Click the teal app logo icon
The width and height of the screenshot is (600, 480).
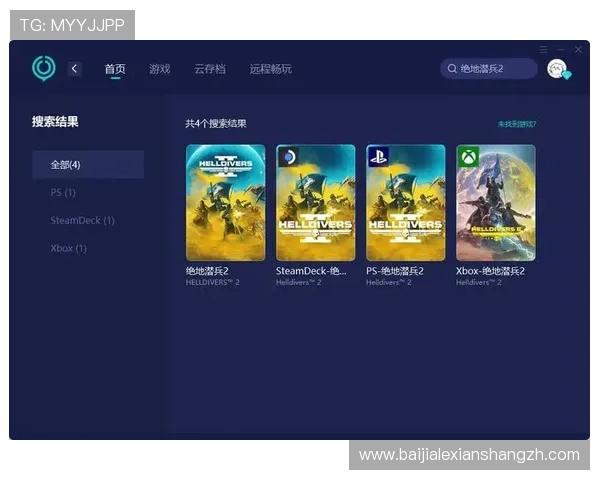pyautogui.click(x=44, y=69)
